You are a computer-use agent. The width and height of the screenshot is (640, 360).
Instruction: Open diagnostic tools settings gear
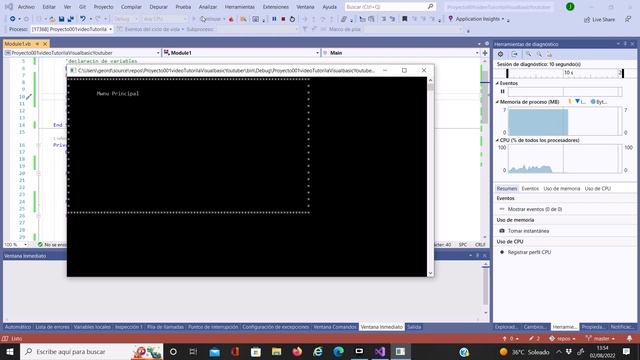coord(500,54)
